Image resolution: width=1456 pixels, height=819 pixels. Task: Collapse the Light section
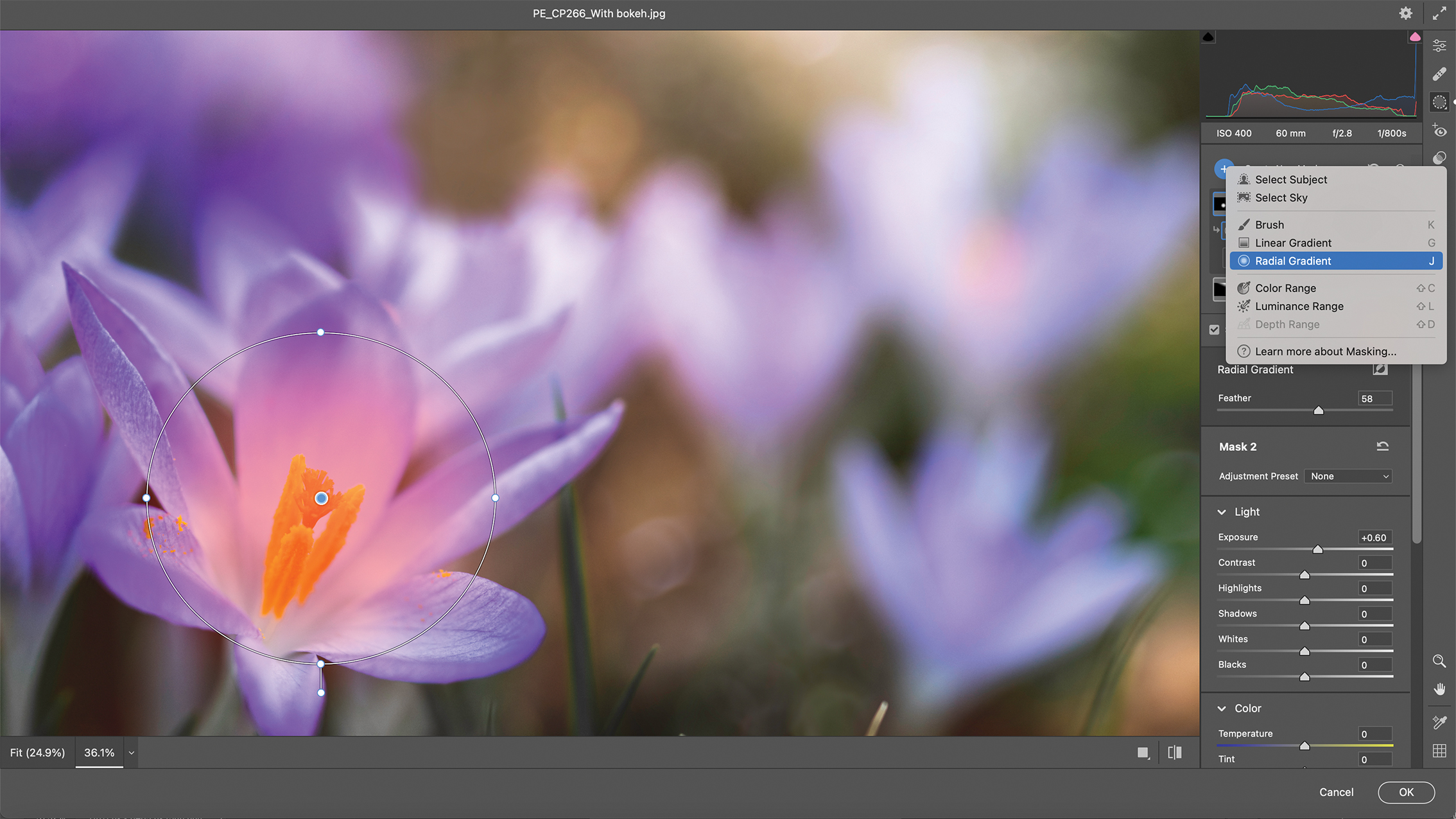click(x=1223, y=512)
